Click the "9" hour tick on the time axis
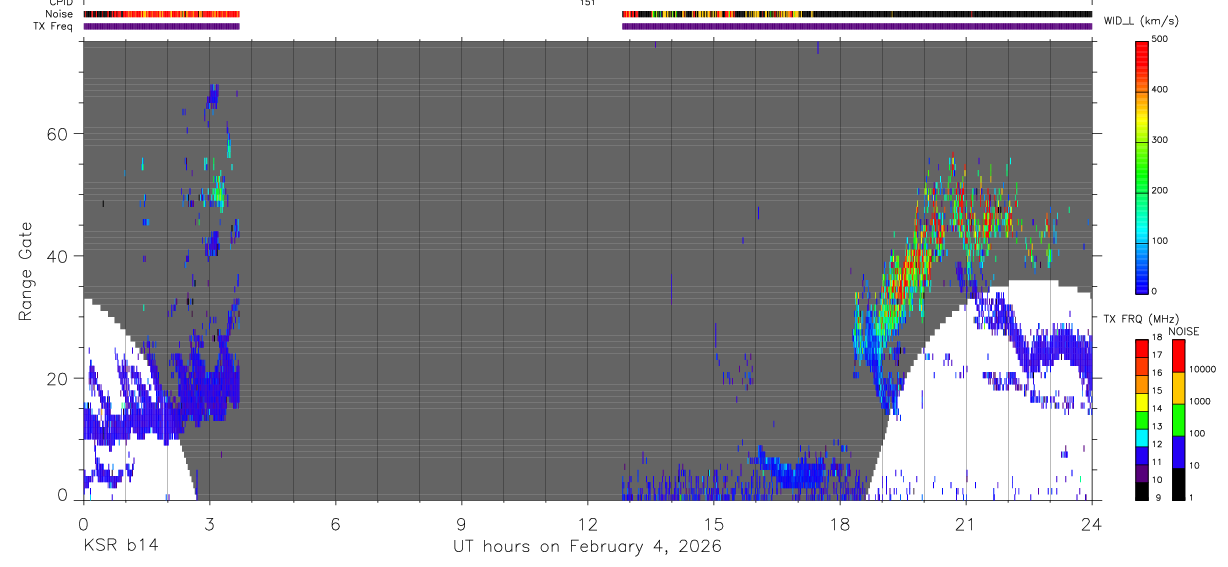The height and width of the screenshot is (567, 1228). click(x=461, y=523)
